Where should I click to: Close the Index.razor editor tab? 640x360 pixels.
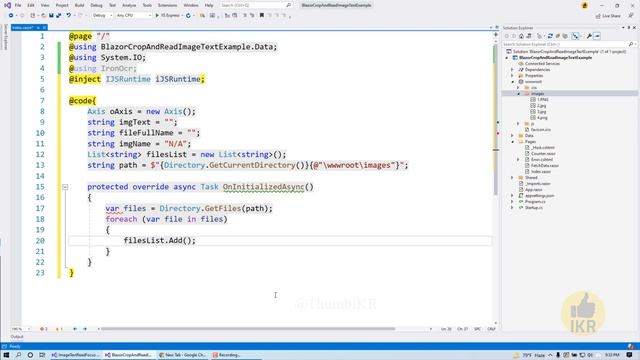point(44,27)
